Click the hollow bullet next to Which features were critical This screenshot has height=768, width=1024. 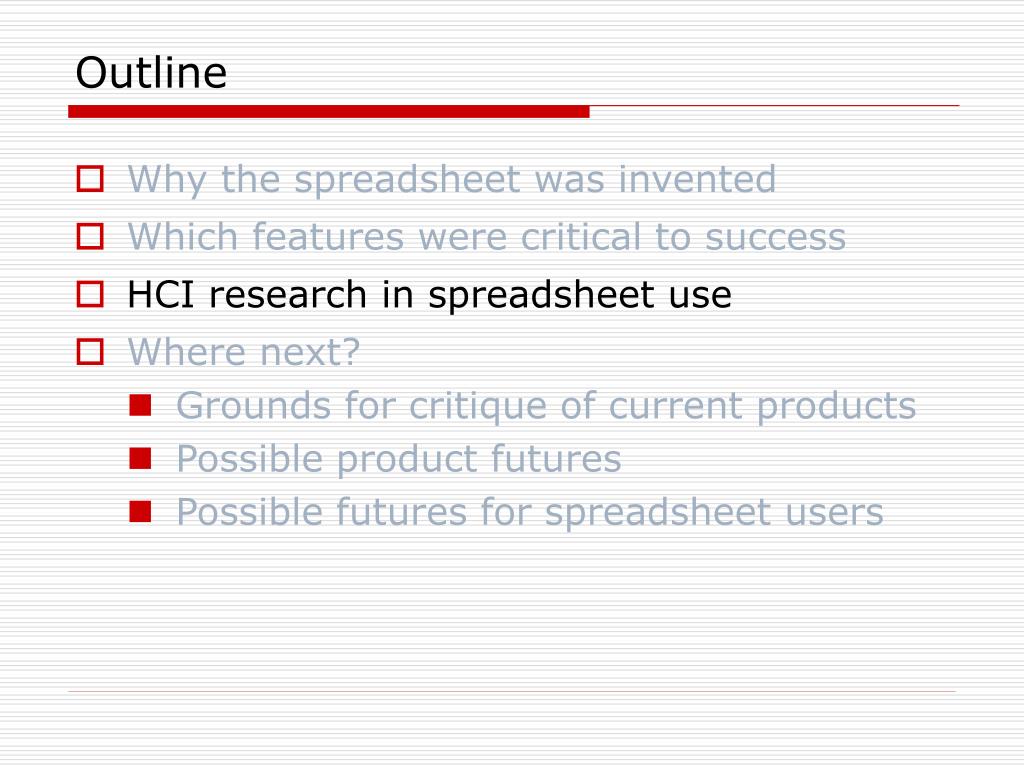click(90, 236)
